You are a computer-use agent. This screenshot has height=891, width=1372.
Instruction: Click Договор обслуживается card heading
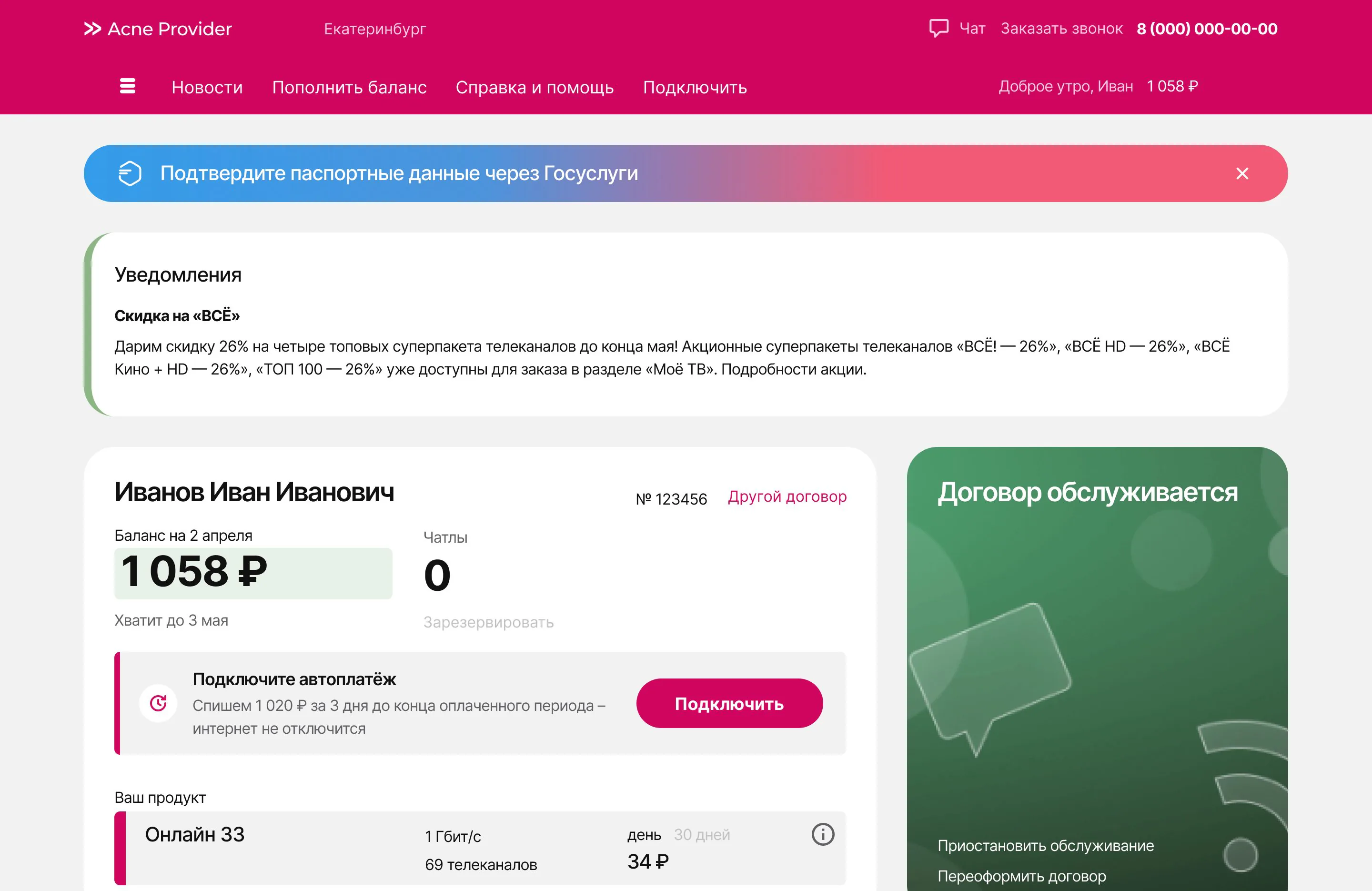point(1087,493)
